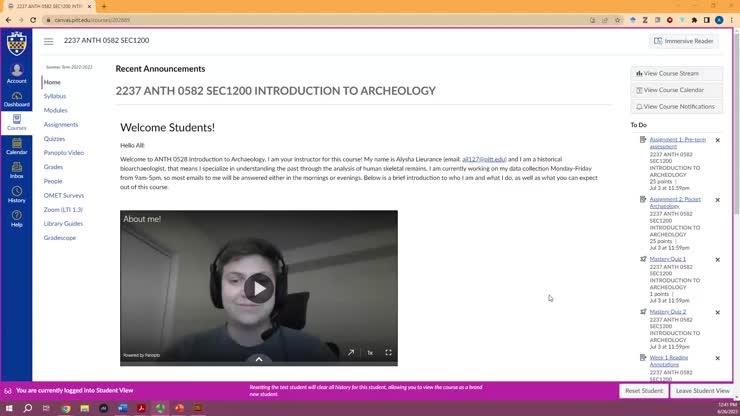Open the Account profile icon
This screenshot has height=416, width=740.
[17, 74]
